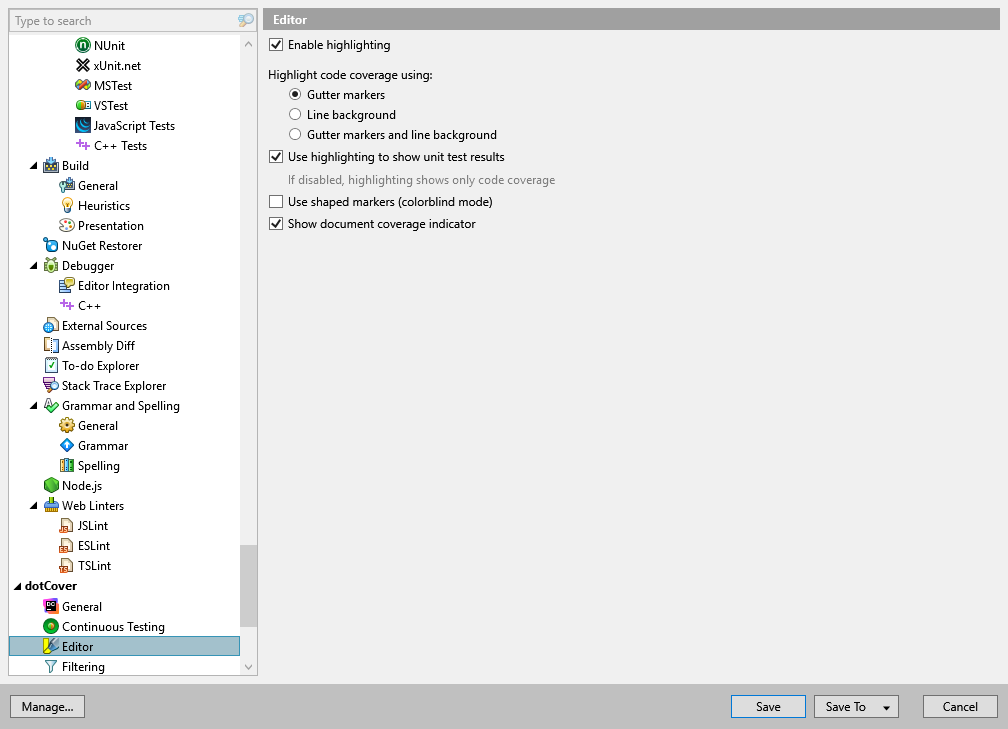
Task: Select the Line background radio button
Action: click(x=295, y=114)
